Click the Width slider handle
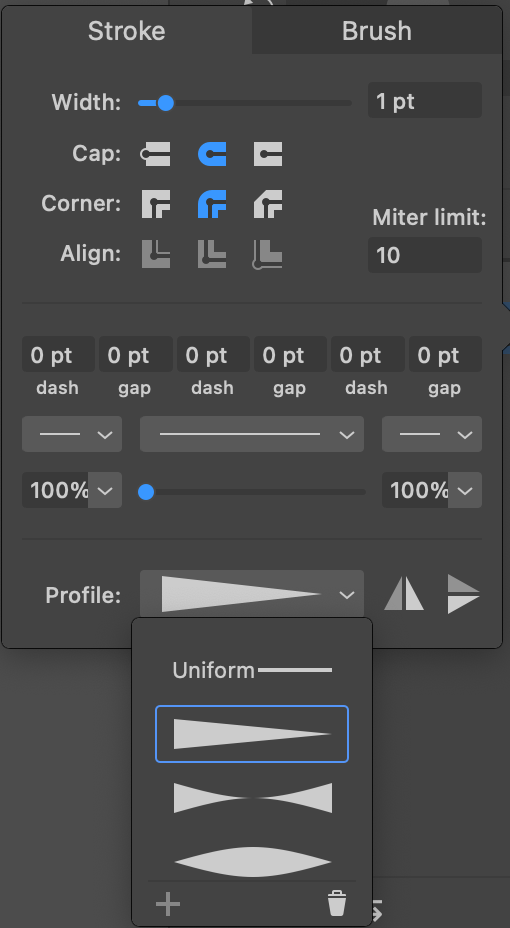Viewport: 510px width, 928px height. (166, 104)
